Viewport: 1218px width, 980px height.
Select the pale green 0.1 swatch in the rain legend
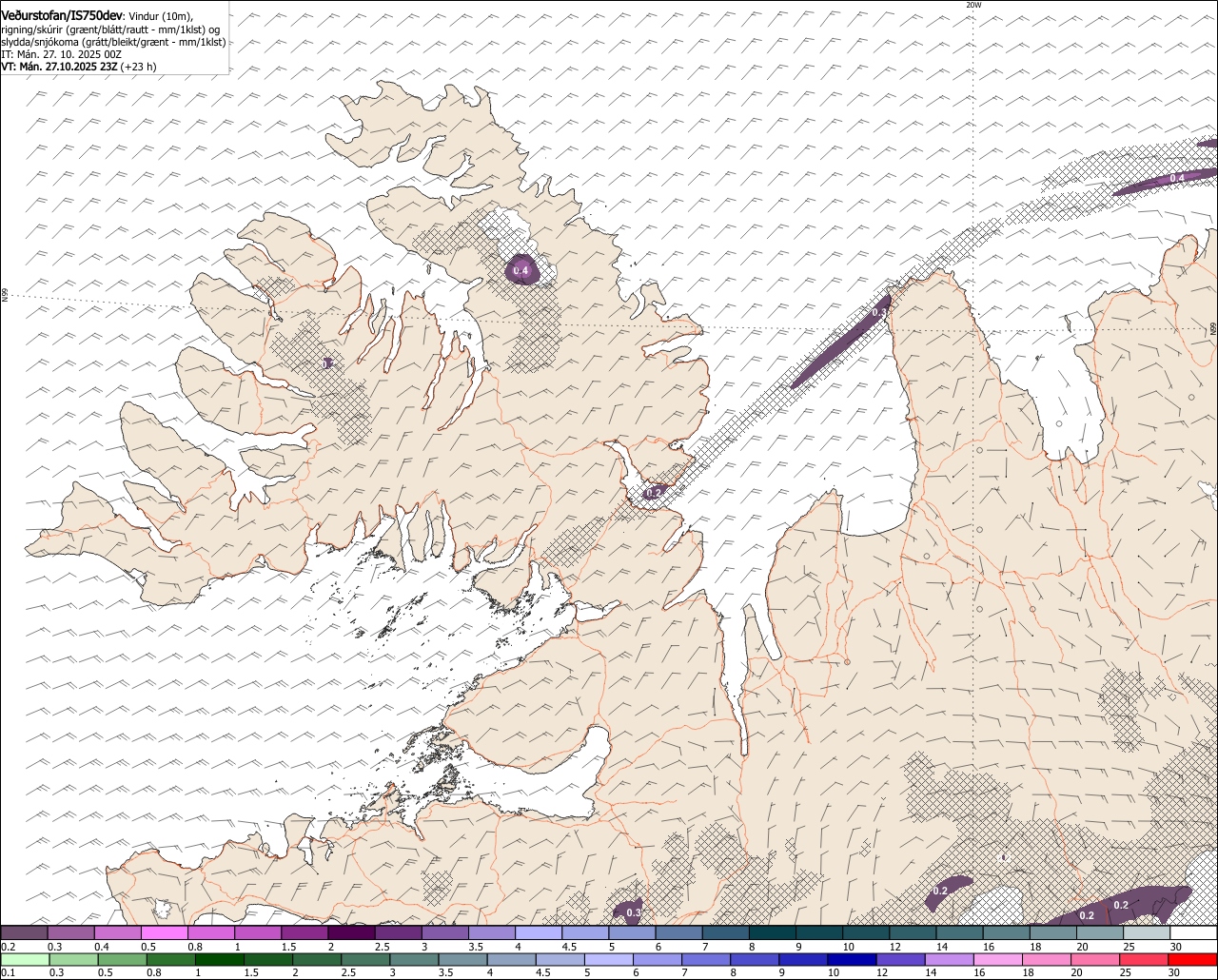click(24, 959)
